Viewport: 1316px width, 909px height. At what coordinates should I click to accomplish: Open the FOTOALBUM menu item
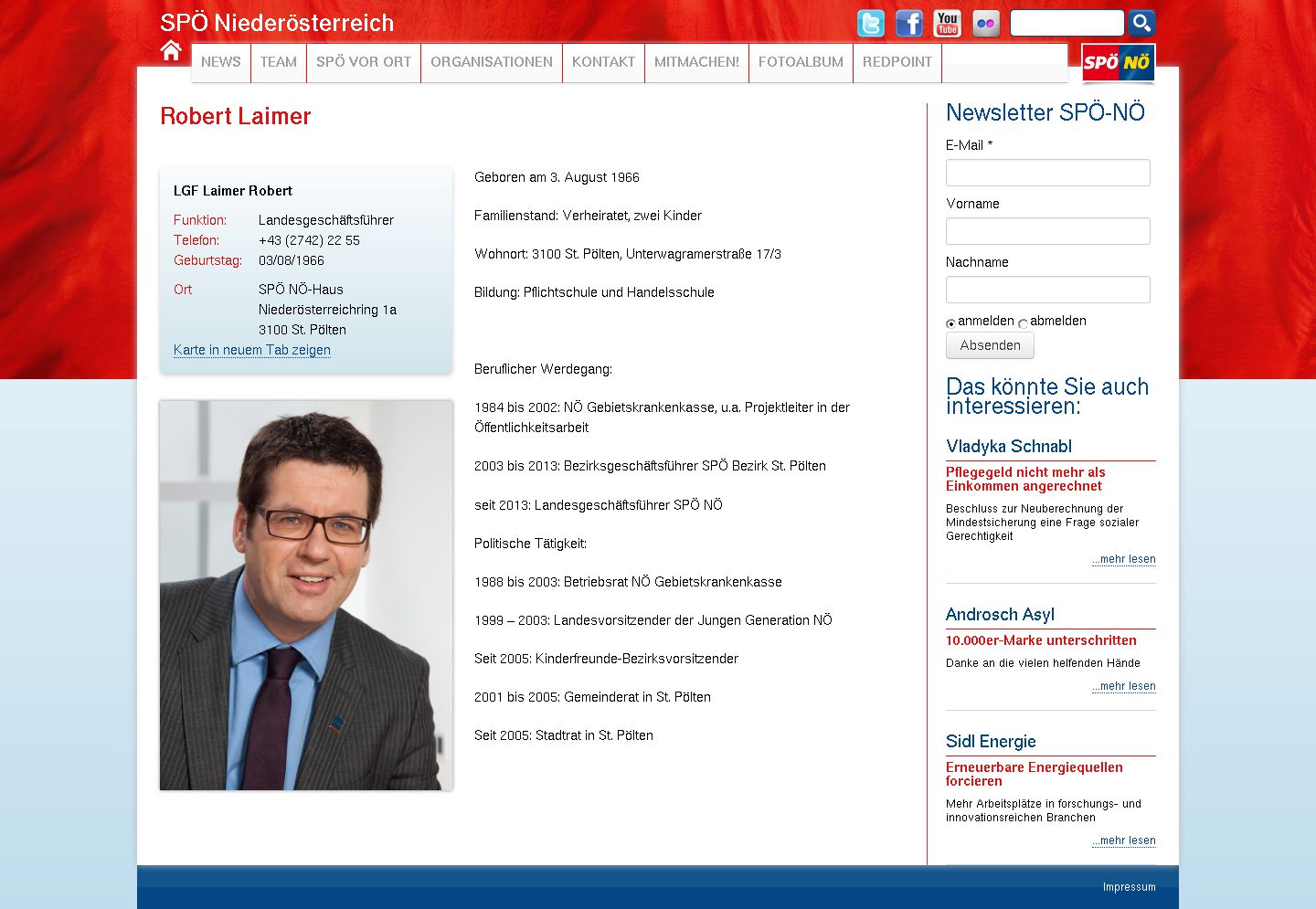[801, 62]
